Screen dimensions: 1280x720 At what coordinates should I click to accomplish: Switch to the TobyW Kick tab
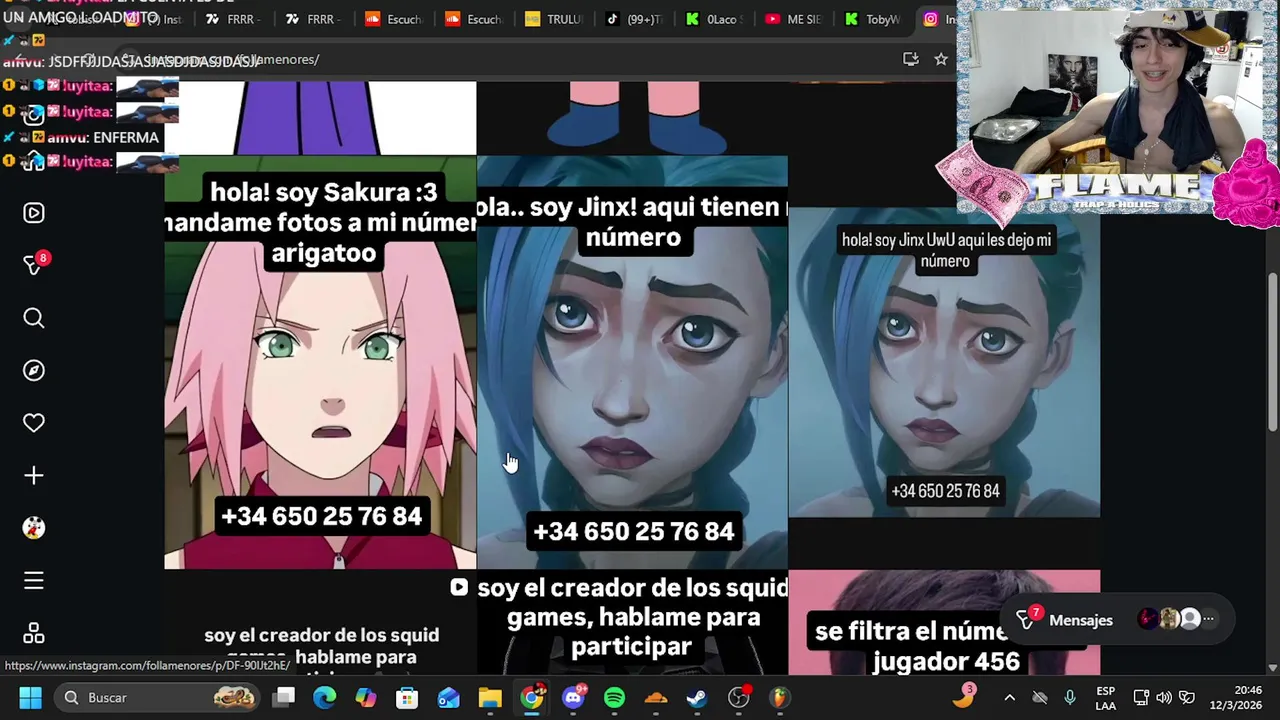875,19
